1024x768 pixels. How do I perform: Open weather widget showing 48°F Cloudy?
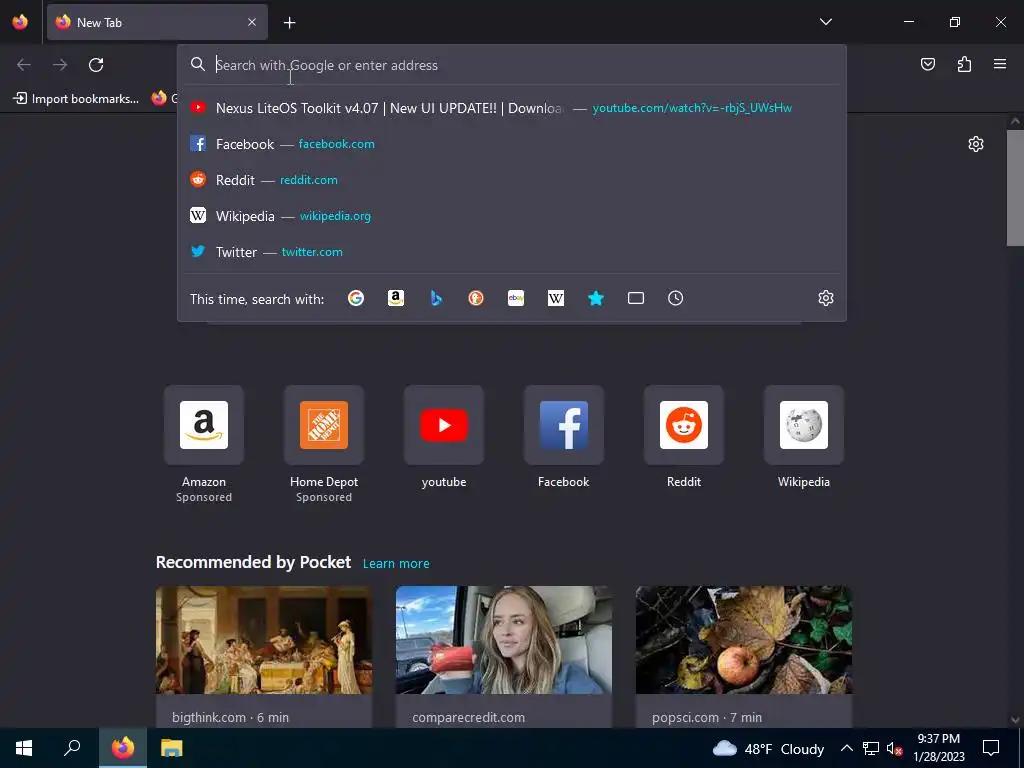[768, 748]
